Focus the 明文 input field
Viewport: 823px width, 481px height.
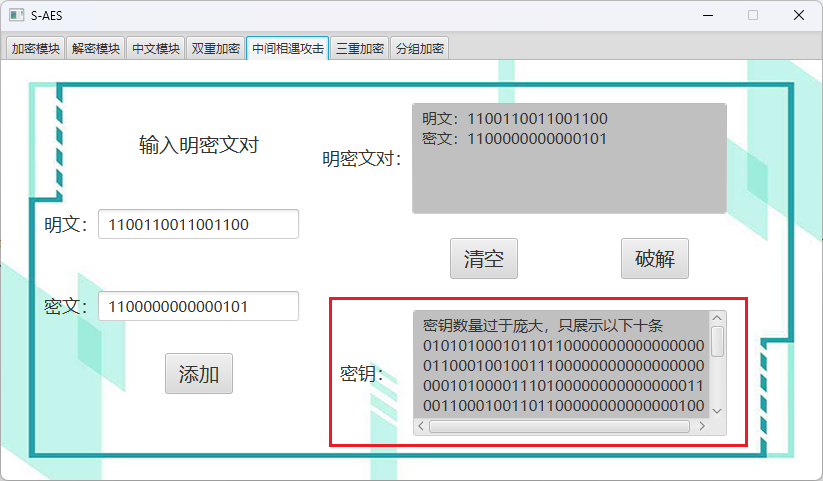(198, 224)
